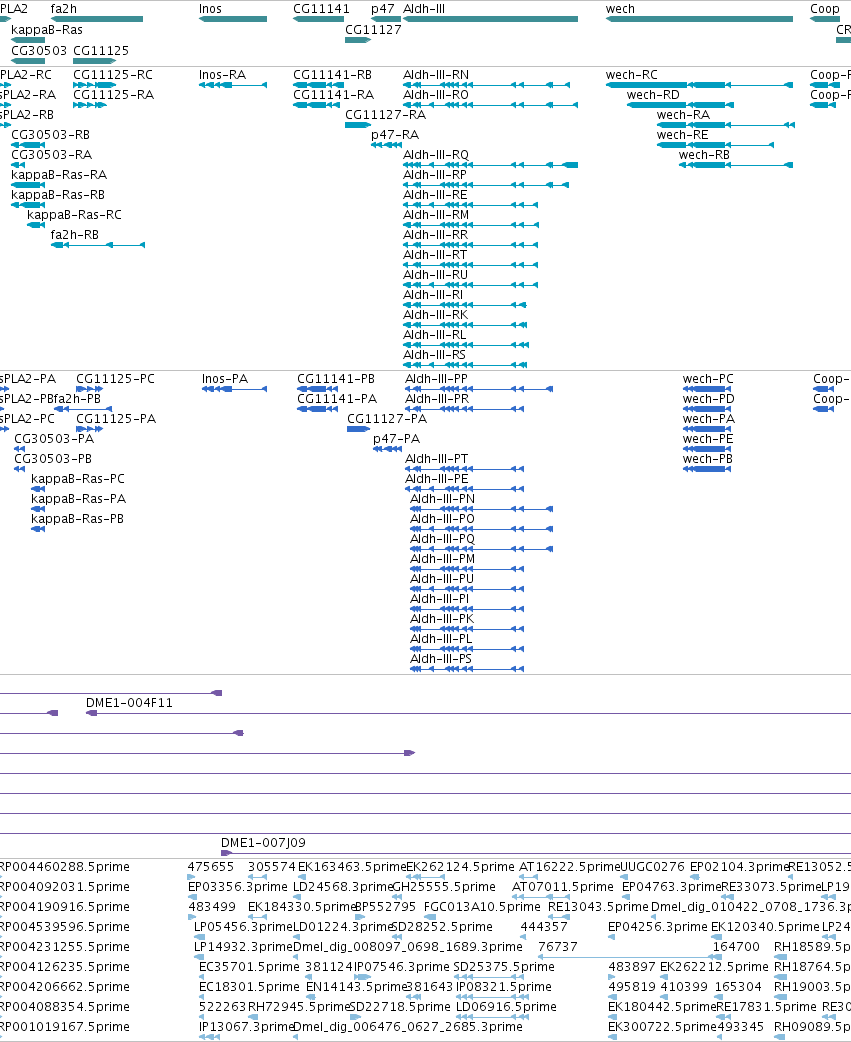
Task: Click the FGC013A10.5prime label
Action: [482, 906]
